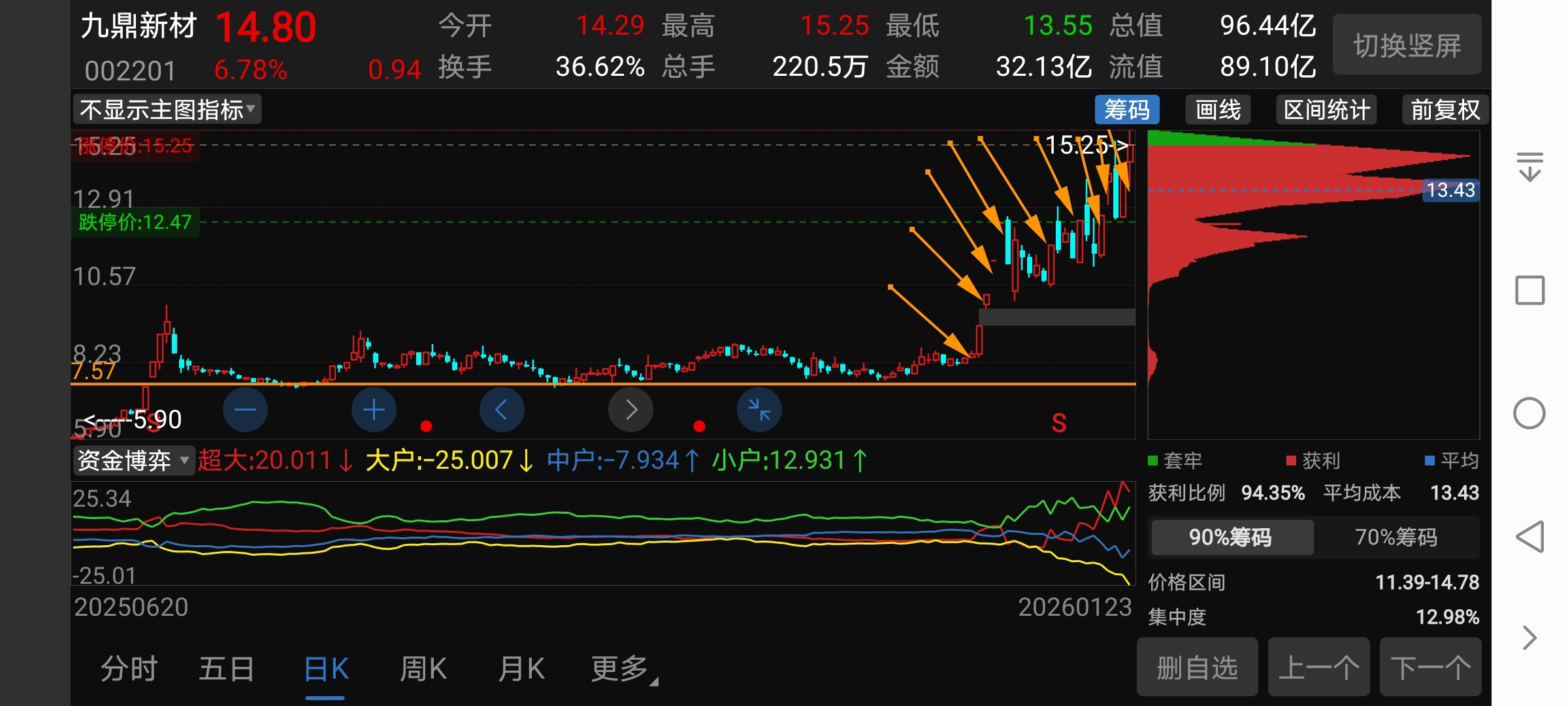Toggle the 筹码 chip distribution panel
The height and width of the screenshot is (706, 1568).
click(1126, 110)
